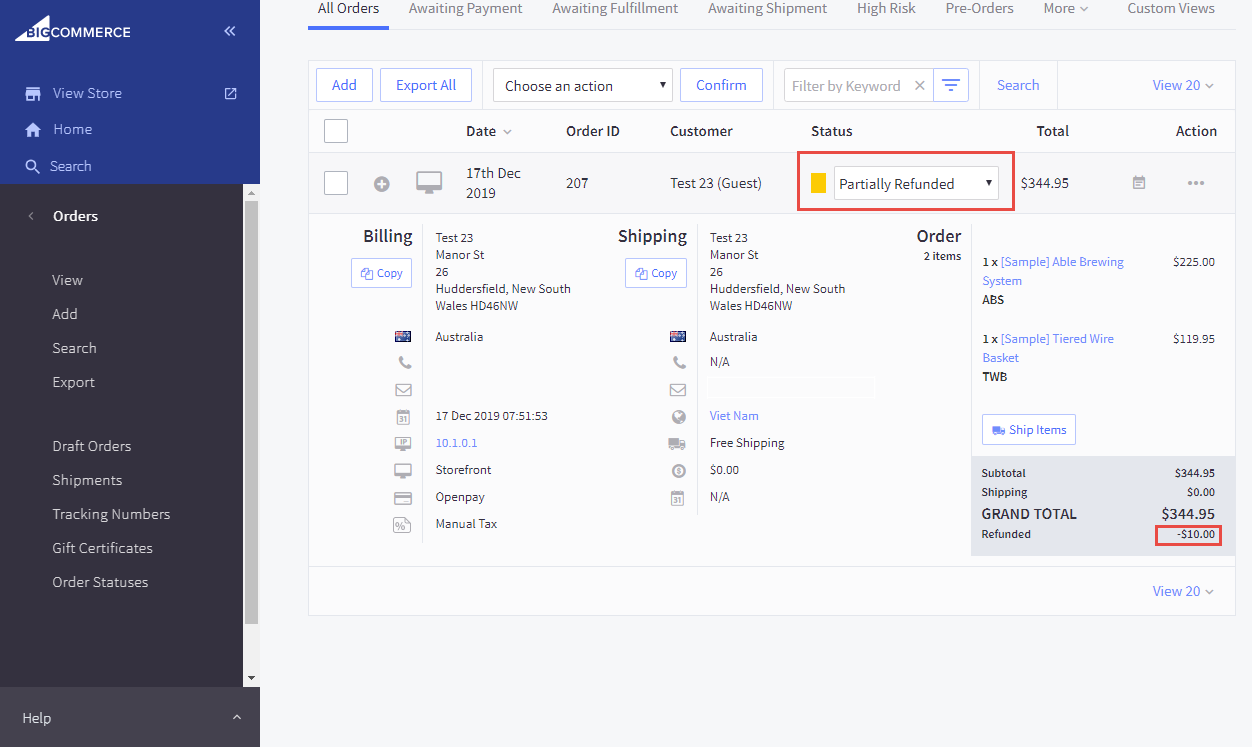Open View Store external link icon

tap(230, 93)
